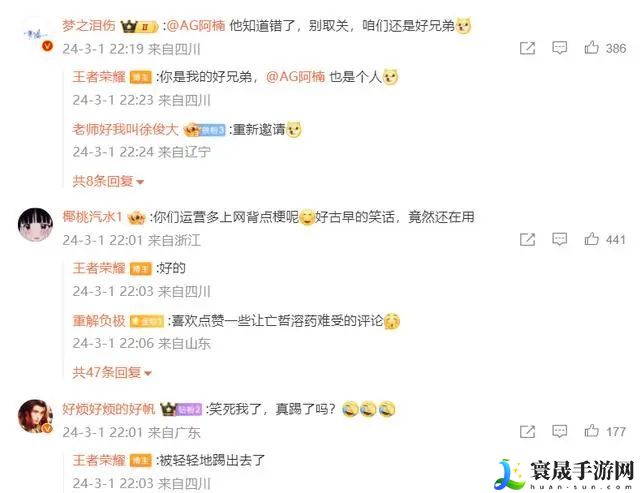Visit 老师好我叫徐俊大's profile
Image resolution: width=640 pixels, height=493 pixels.
[125, 129]
